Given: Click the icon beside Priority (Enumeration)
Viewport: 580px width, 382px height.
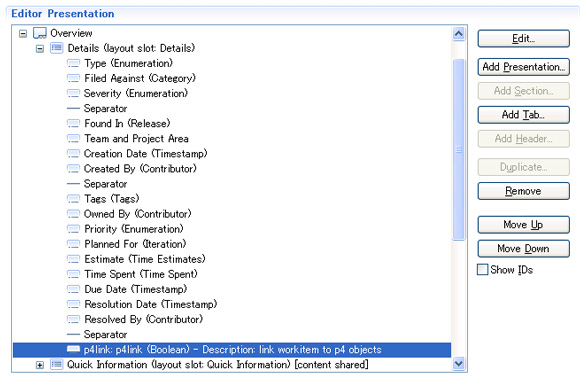Looking at the screenshot, I should pyautogui.click(x=73, y=229).
